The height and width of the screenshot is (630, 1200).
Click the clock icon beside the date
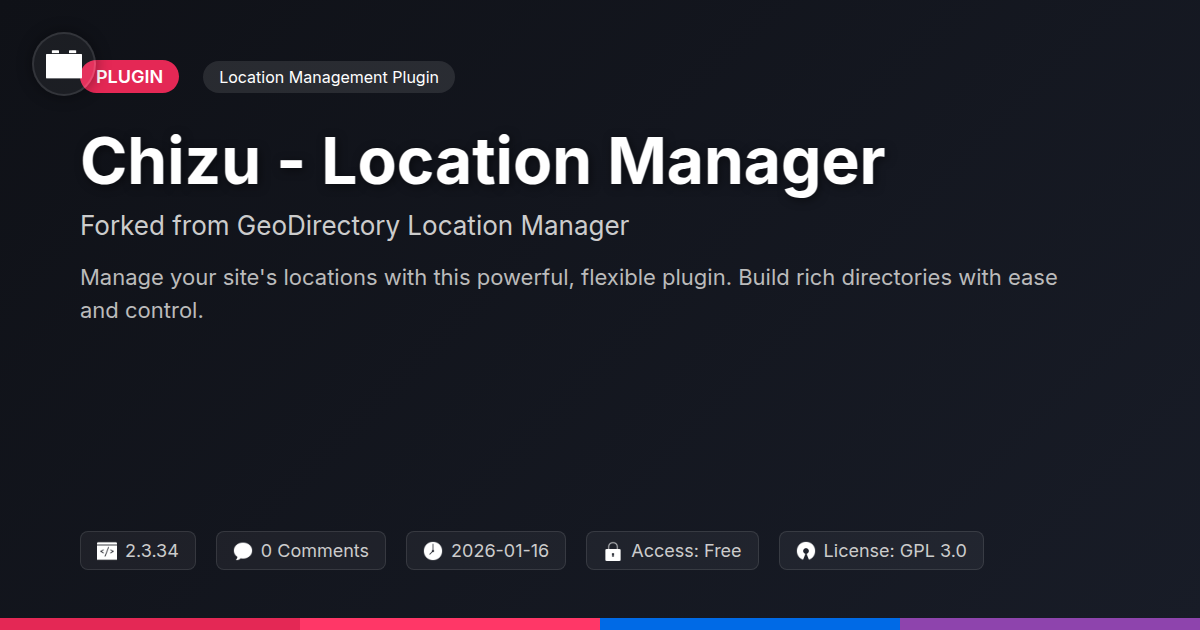click(432, 551)
